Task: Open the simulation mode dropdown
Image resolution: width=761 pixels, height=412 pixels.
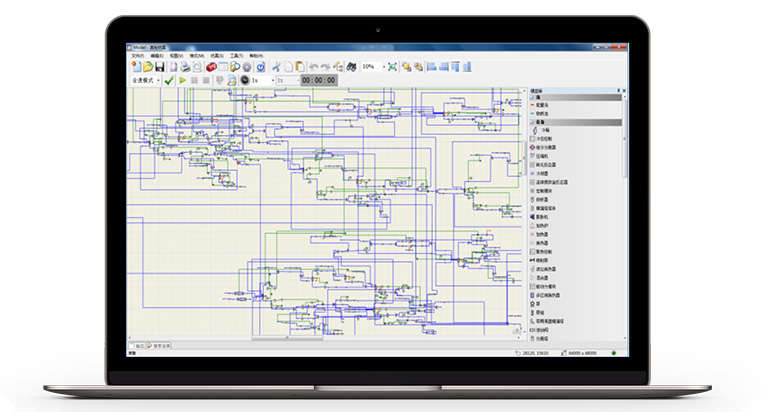Action: [157, 79]
